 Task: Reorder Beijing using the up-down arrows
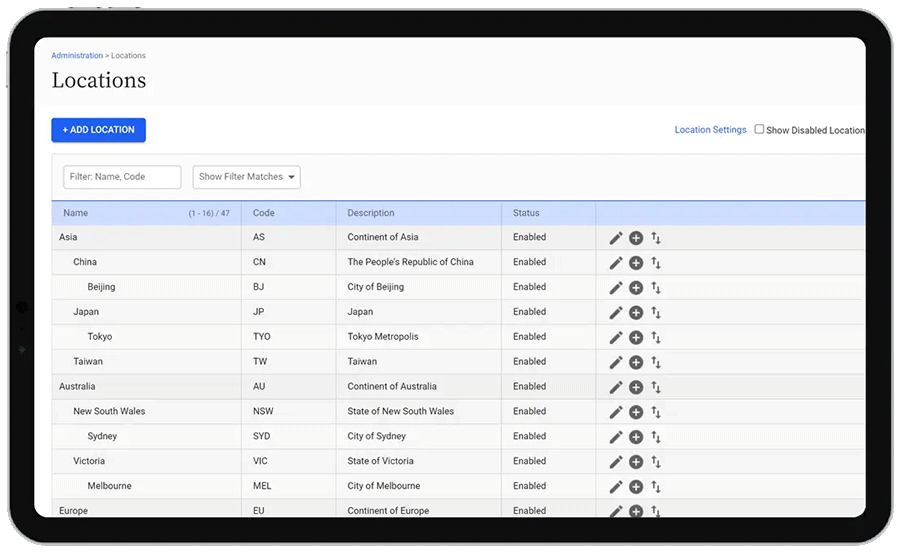pos(655,288)
